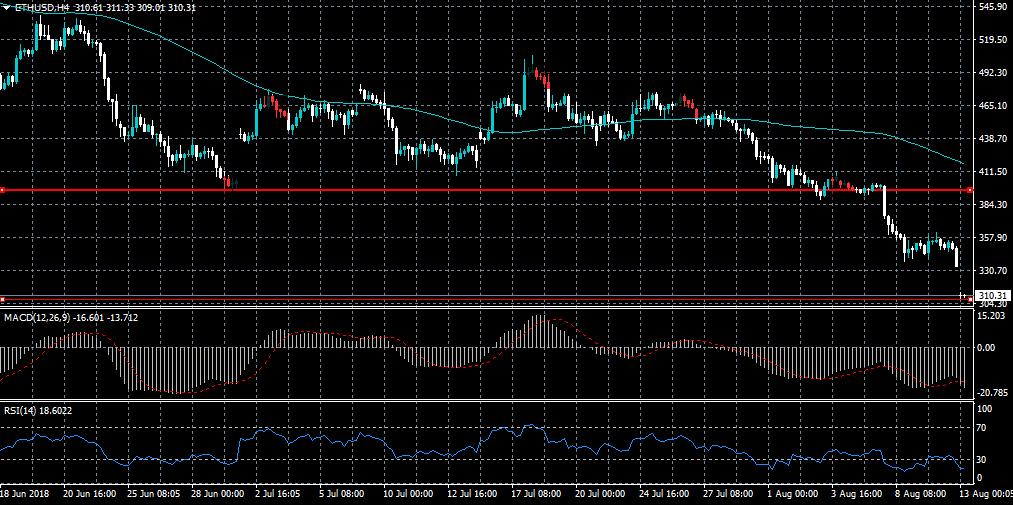Click the 0.00 MACD scale value
Image resolution: width=1013 pixels, height=505 pixels.
coord(988,347)
